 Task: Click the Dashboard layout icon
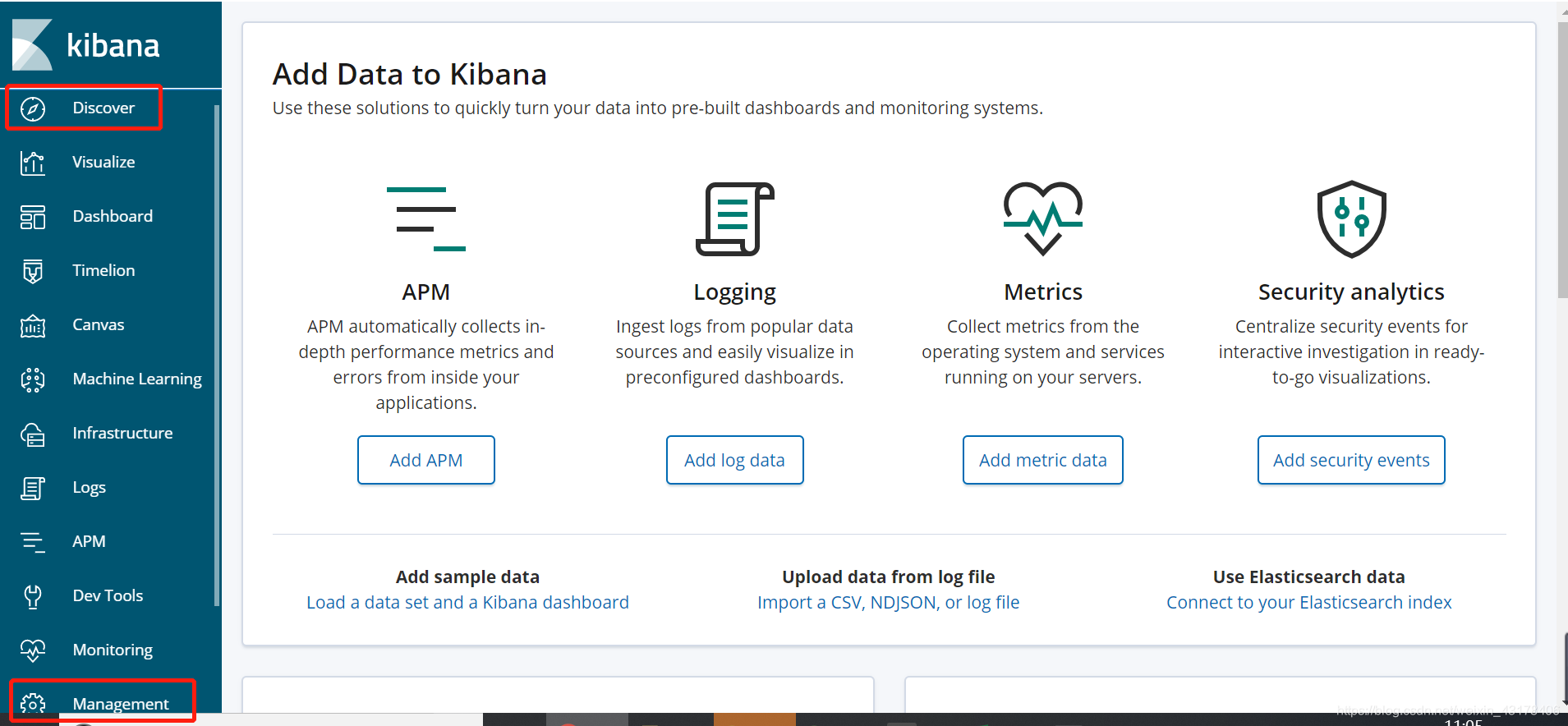(x=33, y=217)
